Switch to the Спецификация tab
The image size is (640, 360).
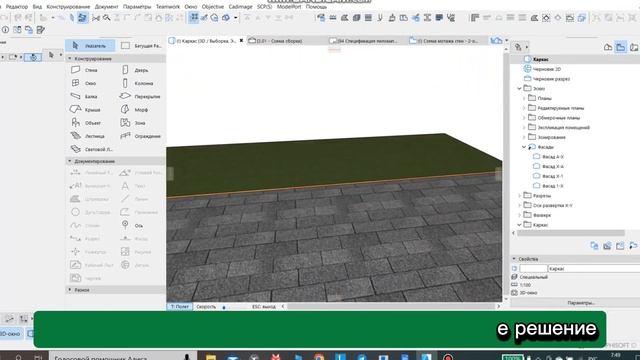click(366, 41)
